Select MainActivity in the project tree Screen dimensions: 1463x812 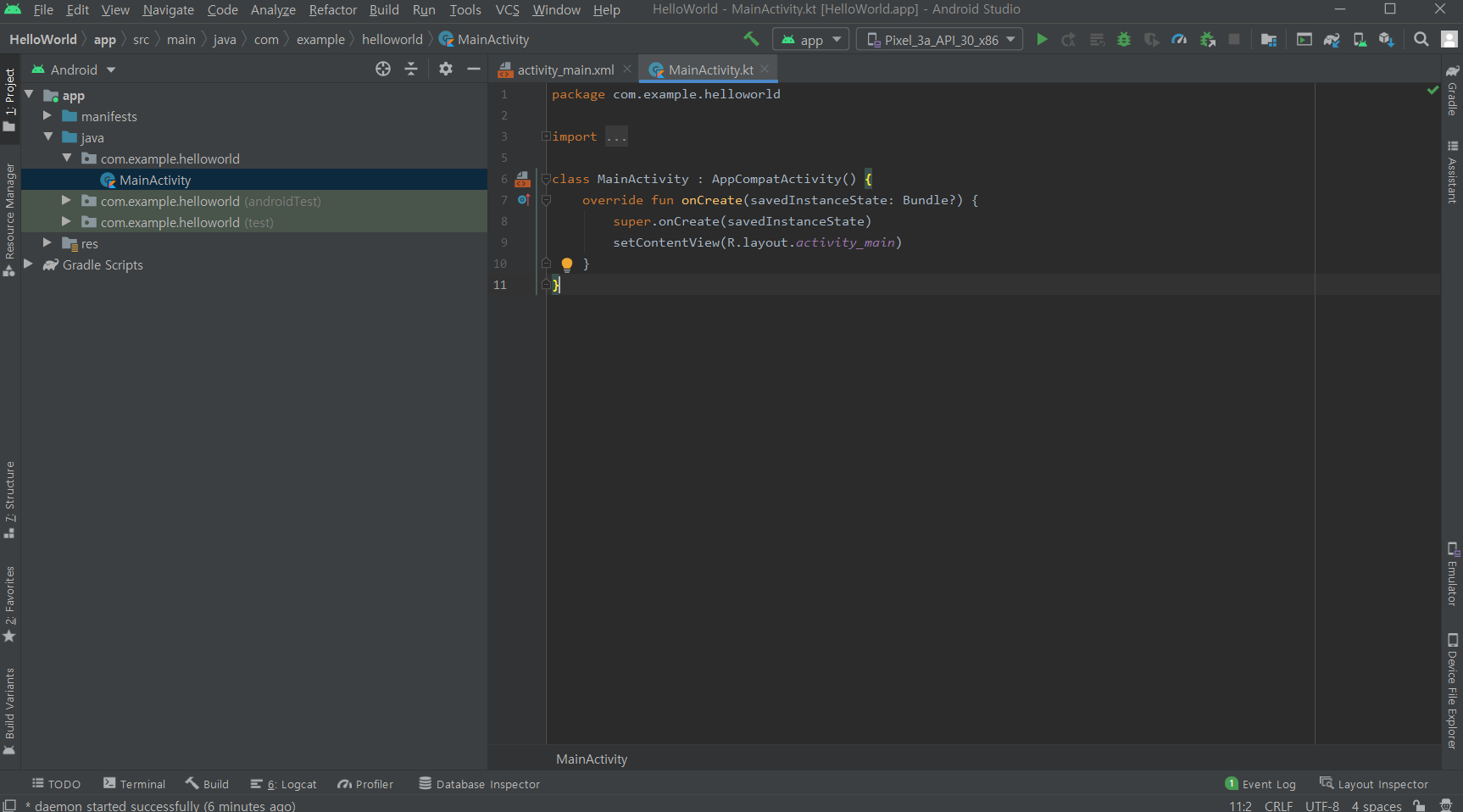(155, 180)
